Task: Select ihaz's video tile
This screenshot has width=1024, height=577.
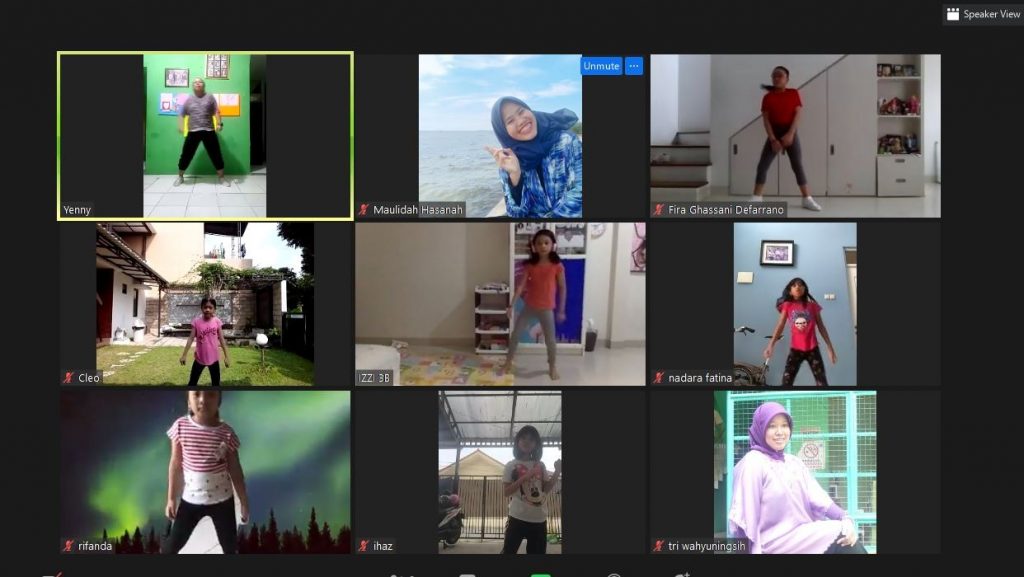Action: click(x=500, y=468)
